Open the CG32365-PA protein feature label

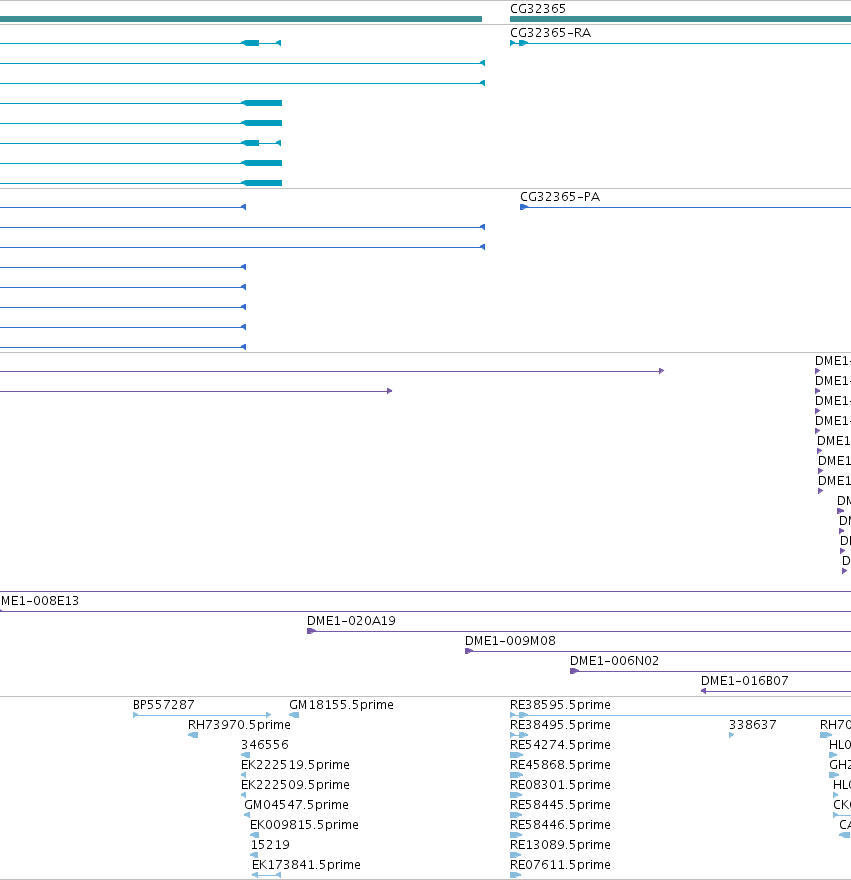coord(560,196)
